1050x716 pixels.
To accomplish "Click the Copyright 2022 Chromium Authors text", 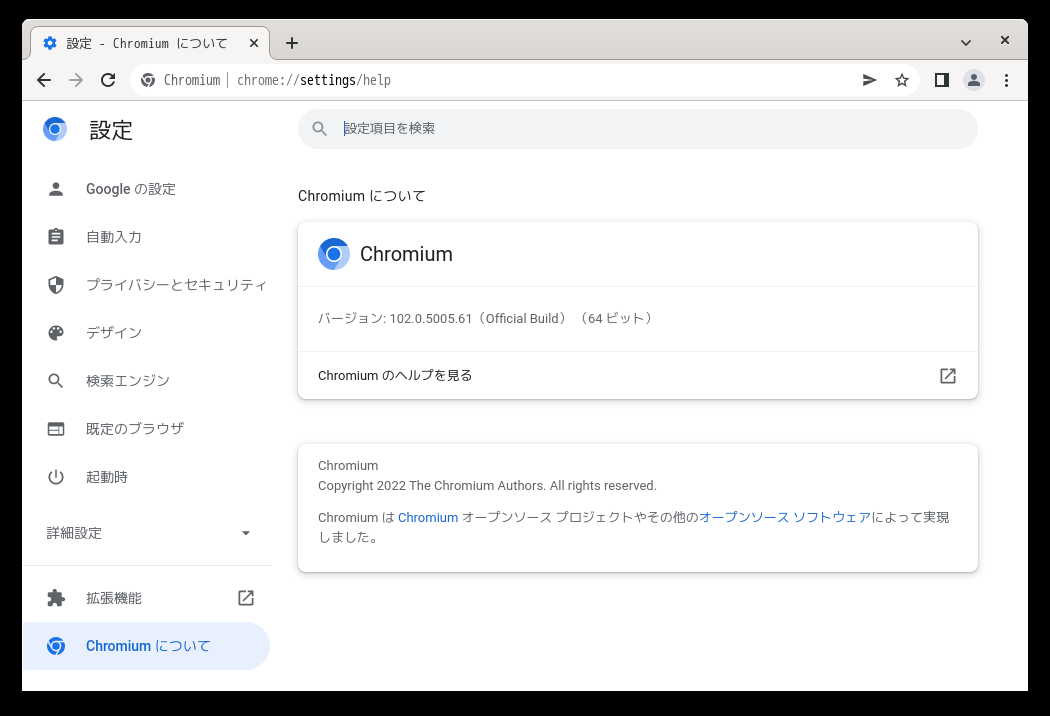I will (x=487, y=486).
